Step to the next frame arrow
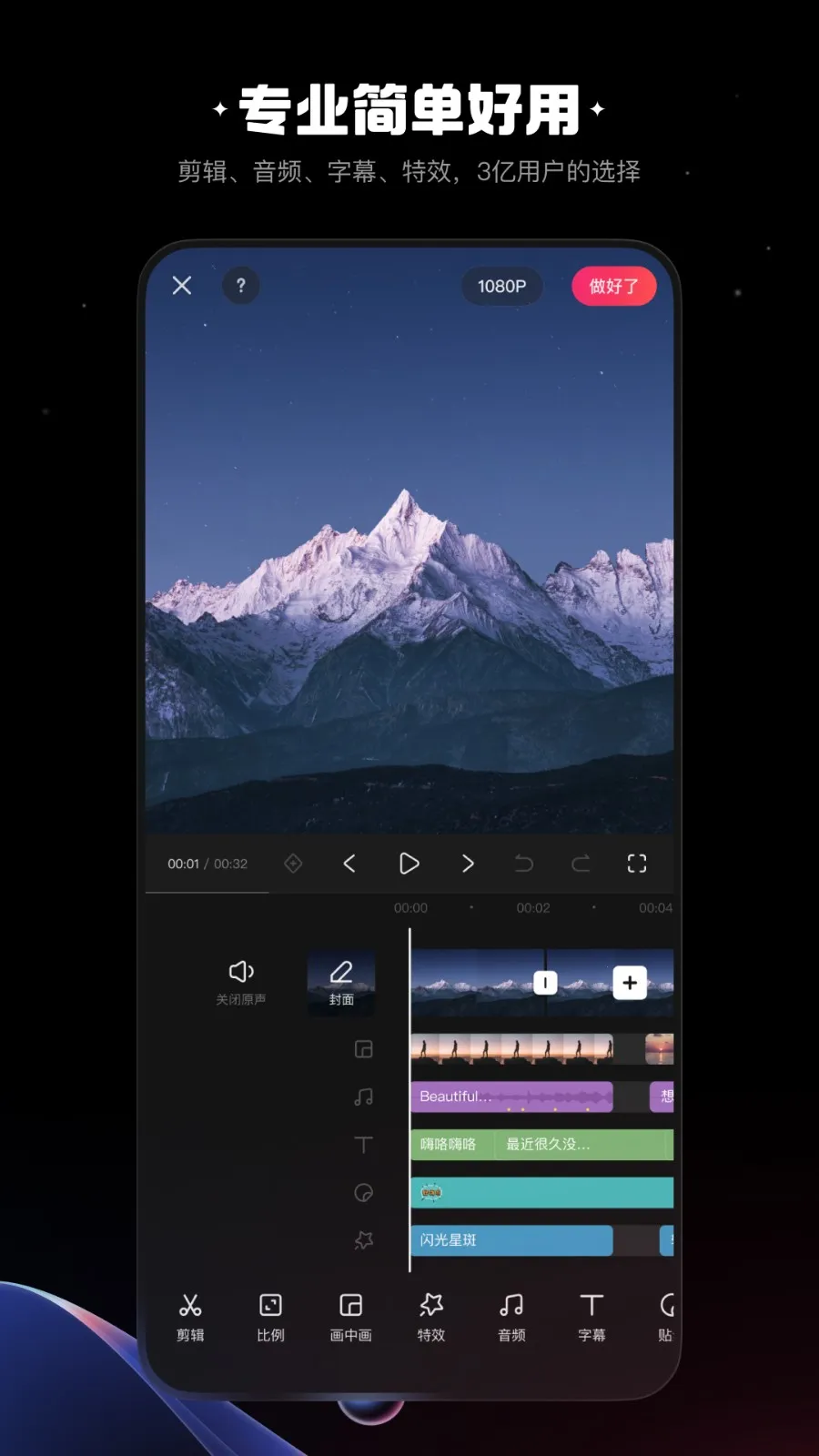 (x=468, y=864)
